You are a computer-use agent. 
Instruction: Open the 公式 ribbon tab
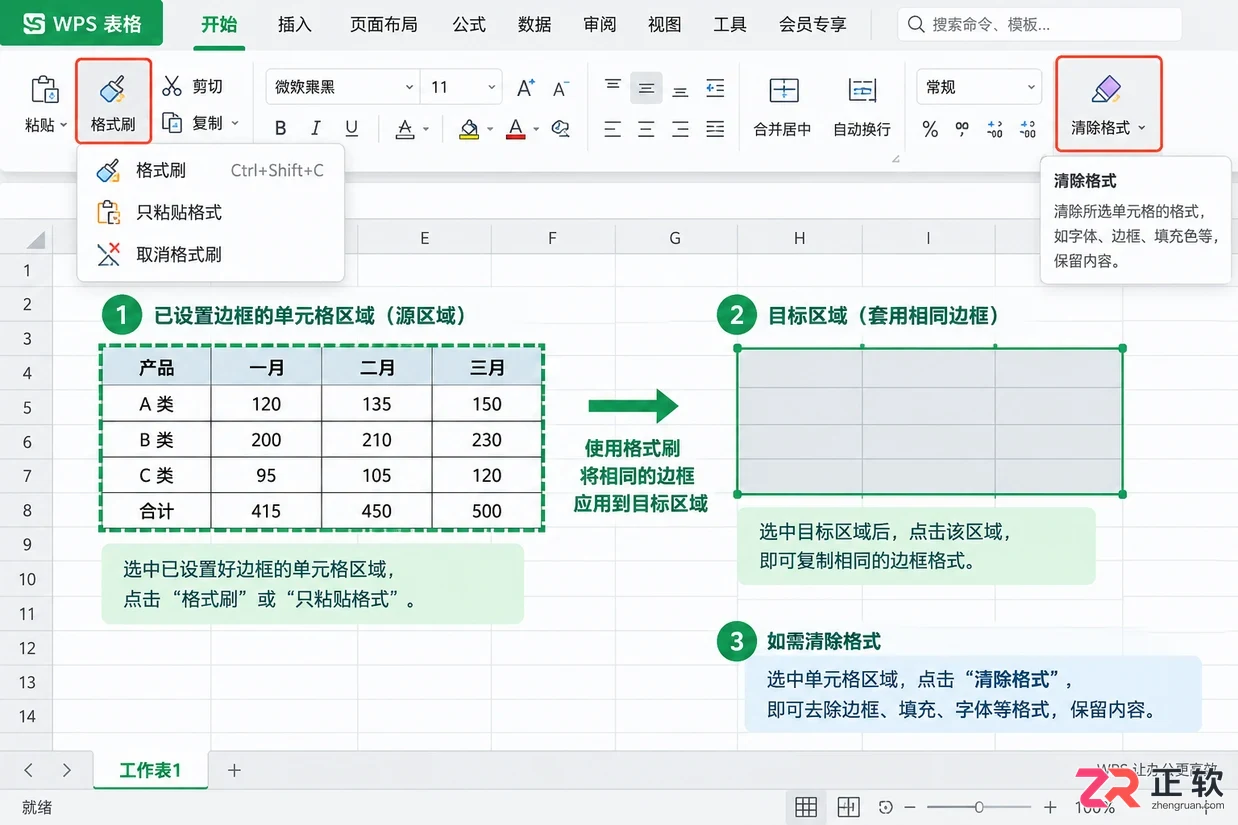469,24
